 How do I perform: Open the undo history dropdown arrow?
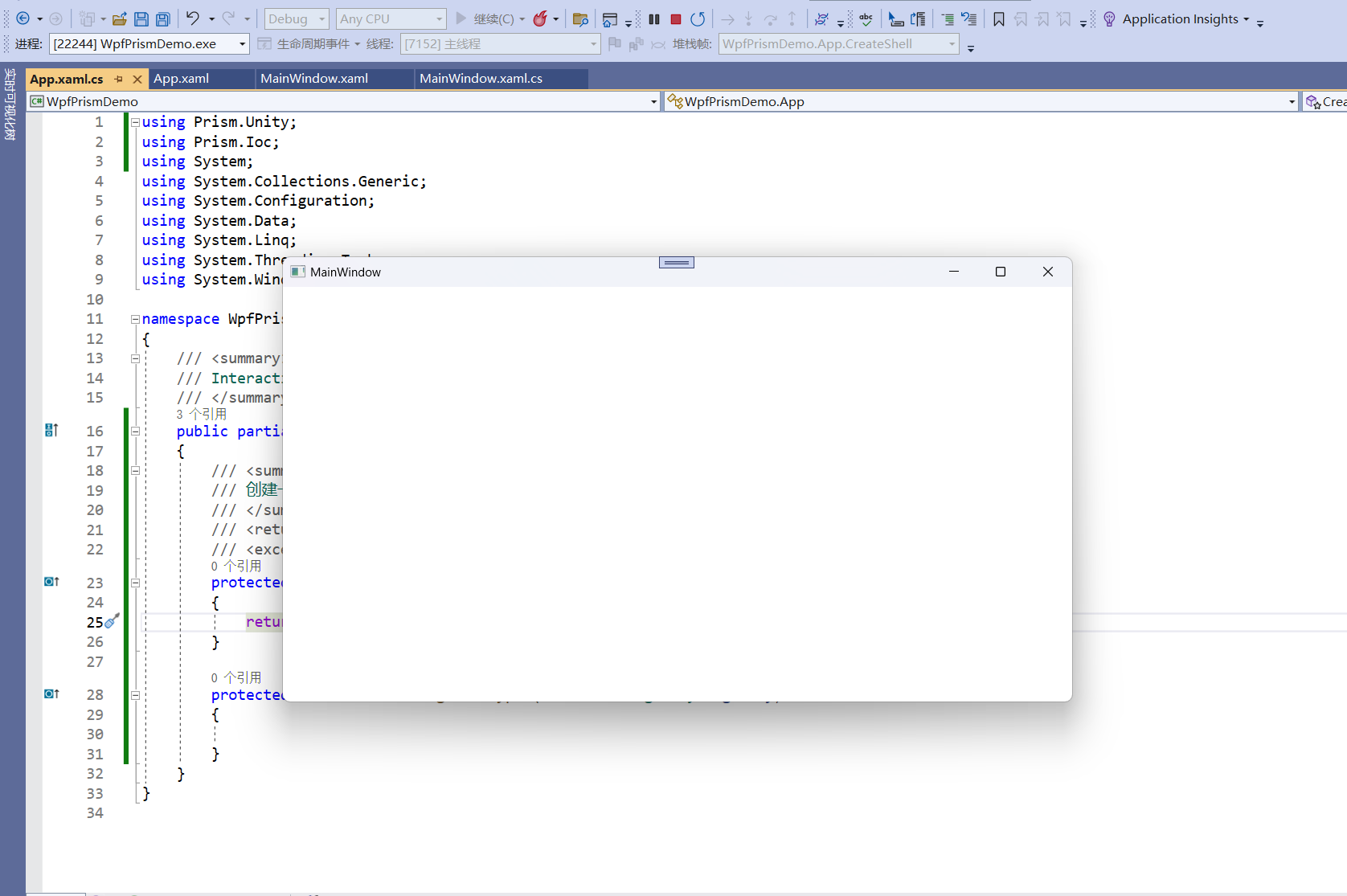(x=211, y=18)
